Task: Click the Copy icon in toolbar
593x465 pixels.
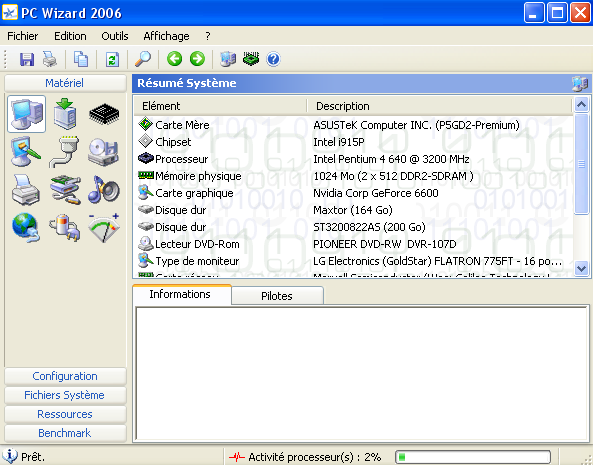Action: point(81,59)
